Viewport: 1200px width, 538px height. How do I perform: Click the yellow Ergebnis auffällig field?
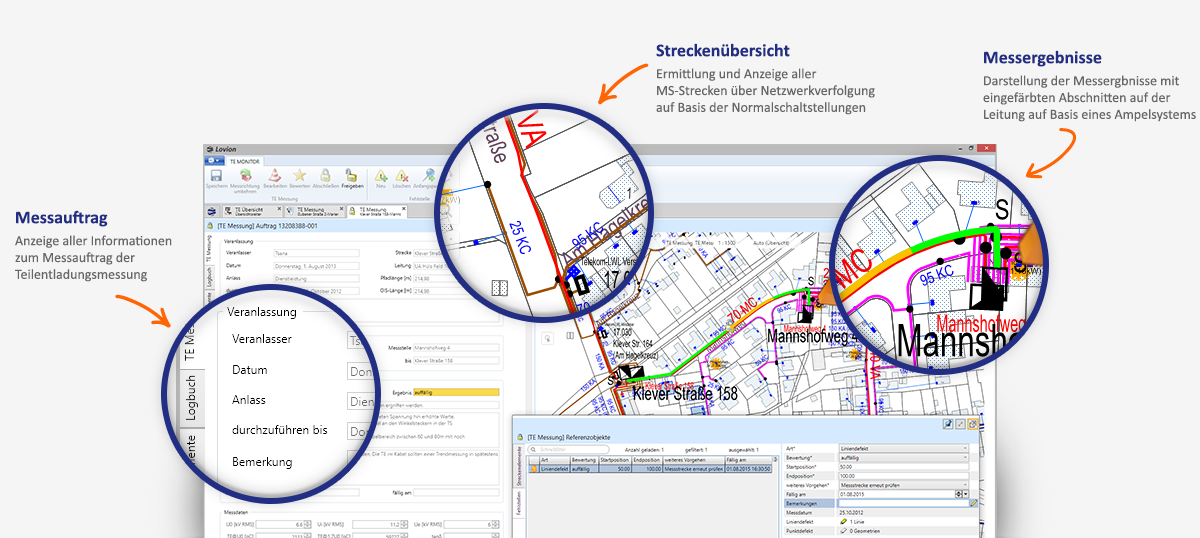[x=455, y=392]
